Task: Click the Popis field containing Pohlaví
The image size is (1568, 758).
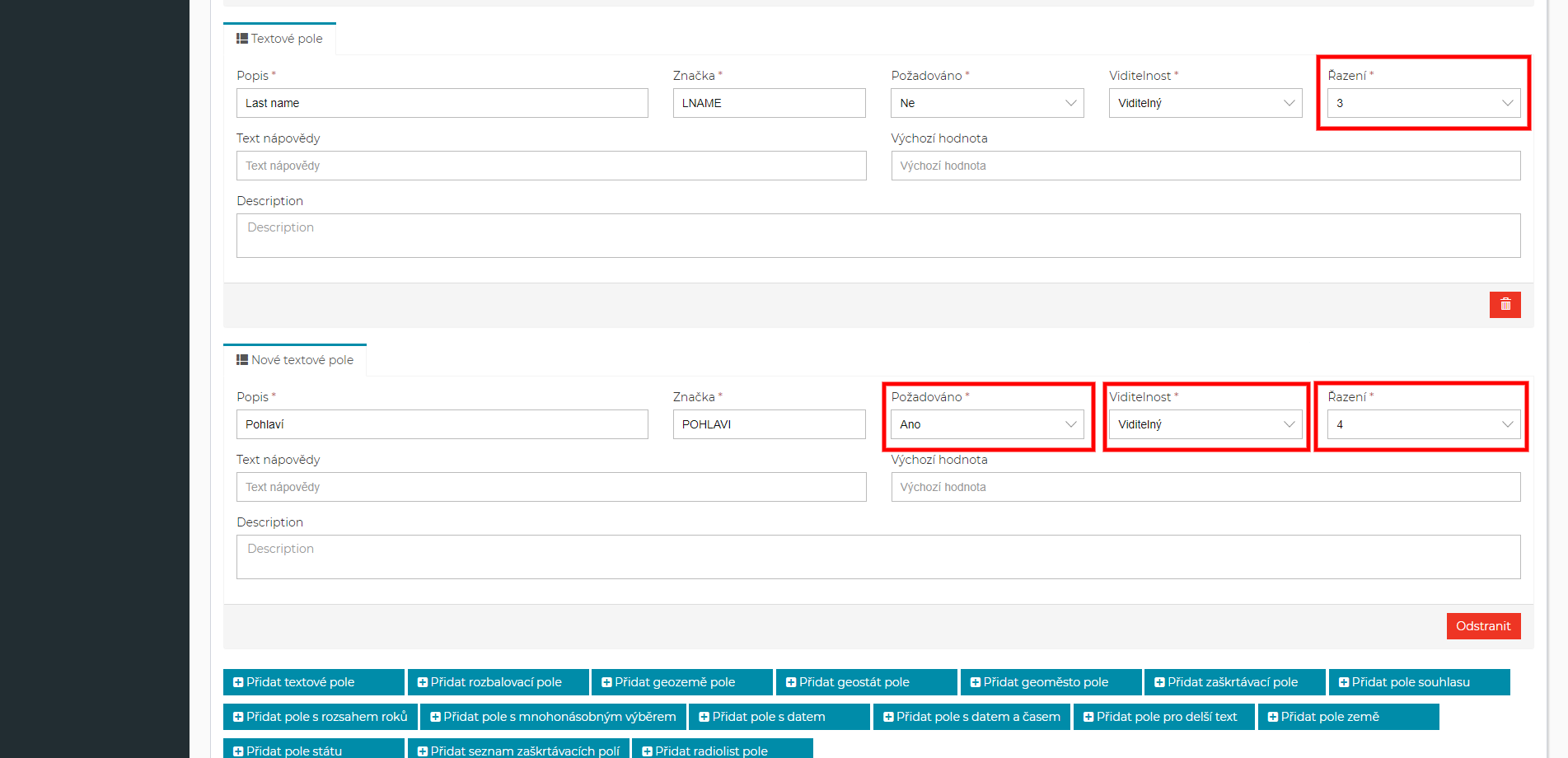Action: coord(442,424)
